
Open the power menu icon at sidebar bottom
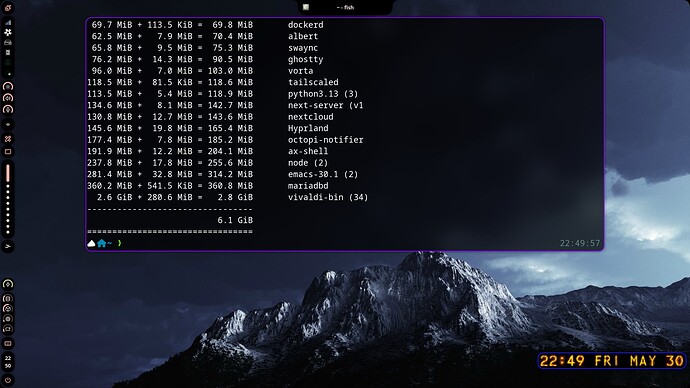tap(8, 380)
